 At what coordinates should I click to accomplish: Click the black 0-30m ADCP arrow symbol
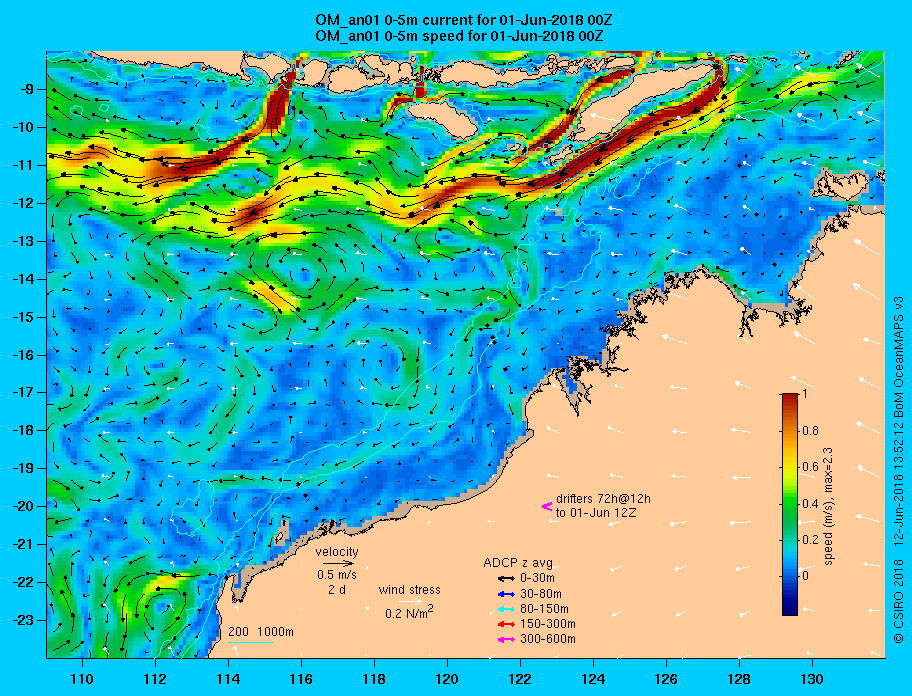click(506, 579)
